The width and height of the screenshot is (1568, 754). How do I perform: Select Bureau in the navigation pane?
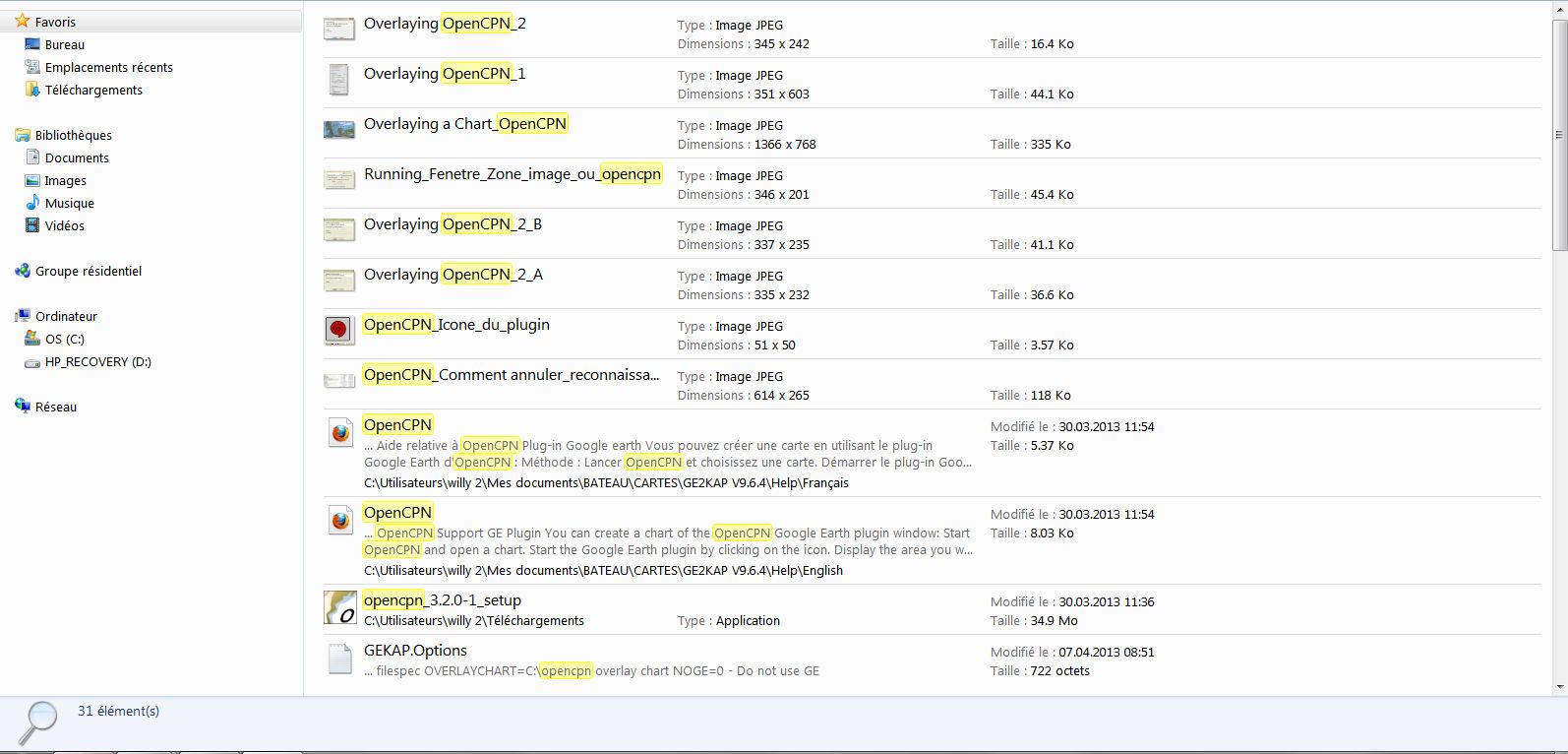65,44
